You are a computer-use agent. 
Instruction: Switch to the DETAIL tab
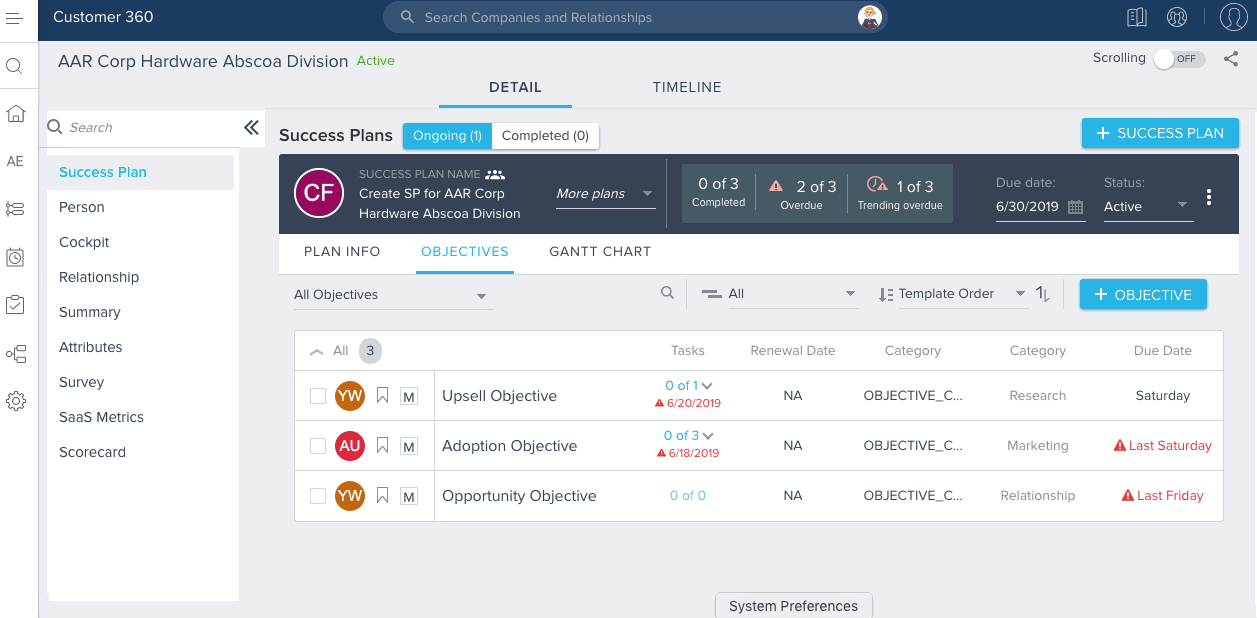coord(515,87)
